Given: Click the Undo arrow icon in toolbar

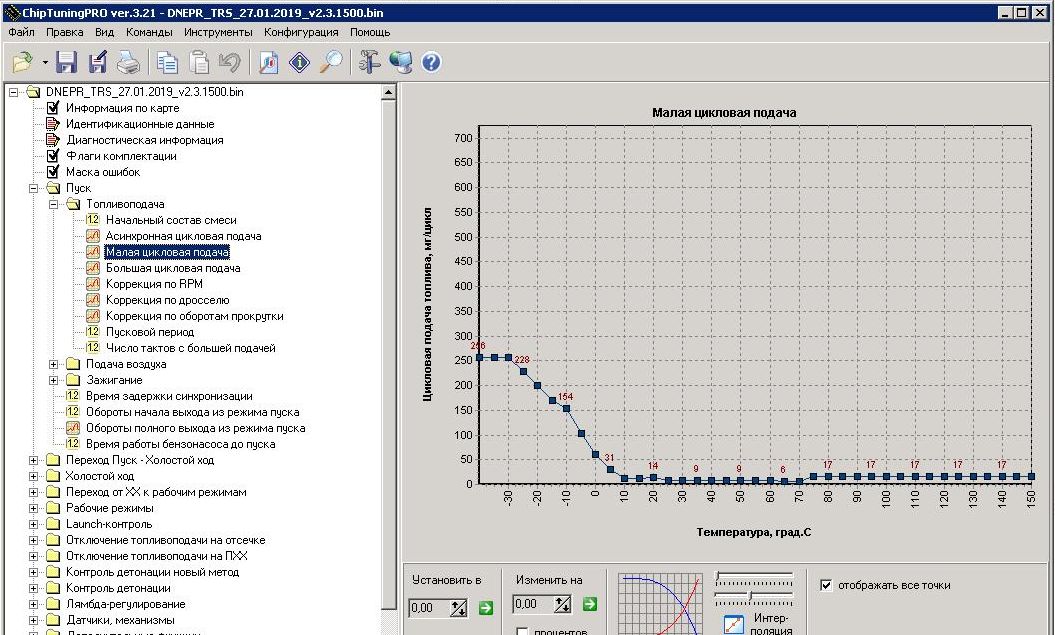Looking at the screenshot, I should pyautogui.click(x=229, y=63).
